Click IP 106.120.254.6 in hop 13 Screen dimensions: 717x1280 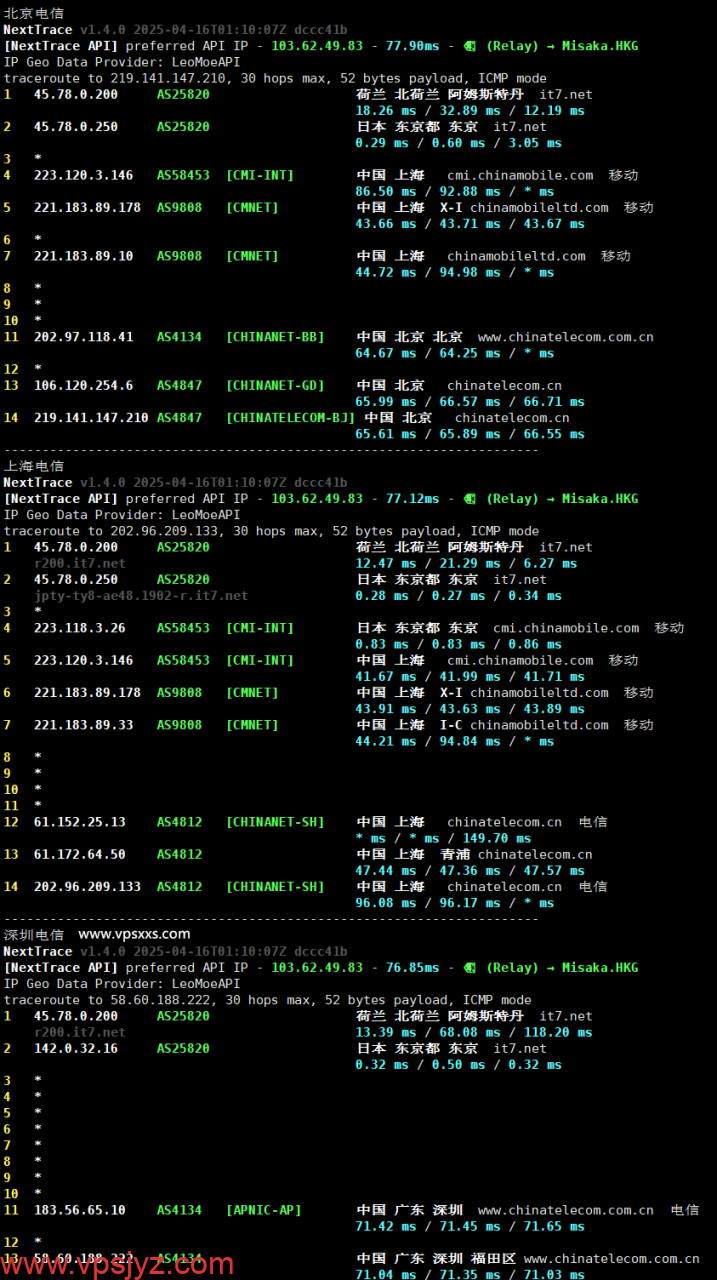[83, 385]
